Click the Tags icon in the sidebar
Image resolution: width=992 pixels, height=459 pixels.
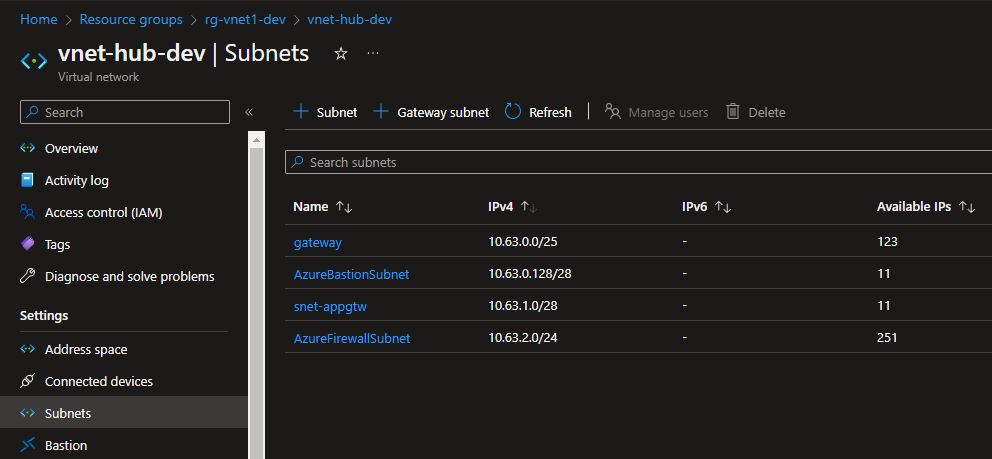(x=27, y=244)
